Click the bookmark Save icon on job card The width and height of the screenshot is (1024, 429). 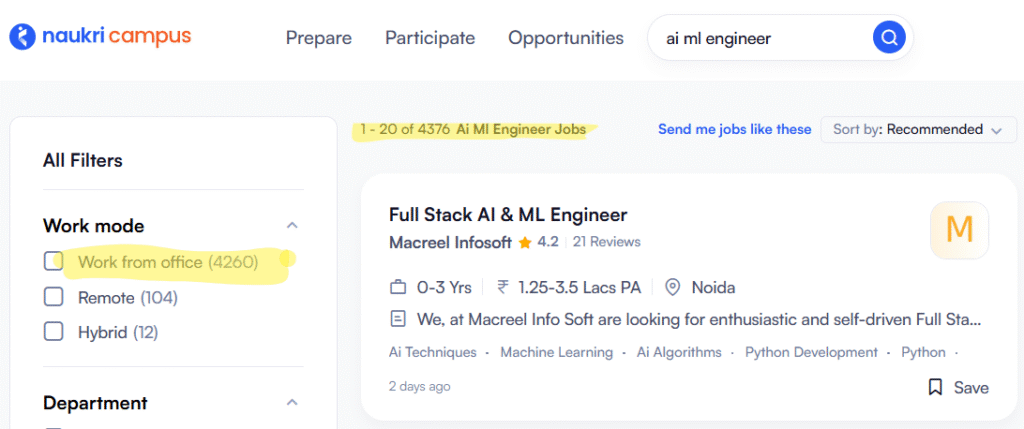(x=935, y=387)
